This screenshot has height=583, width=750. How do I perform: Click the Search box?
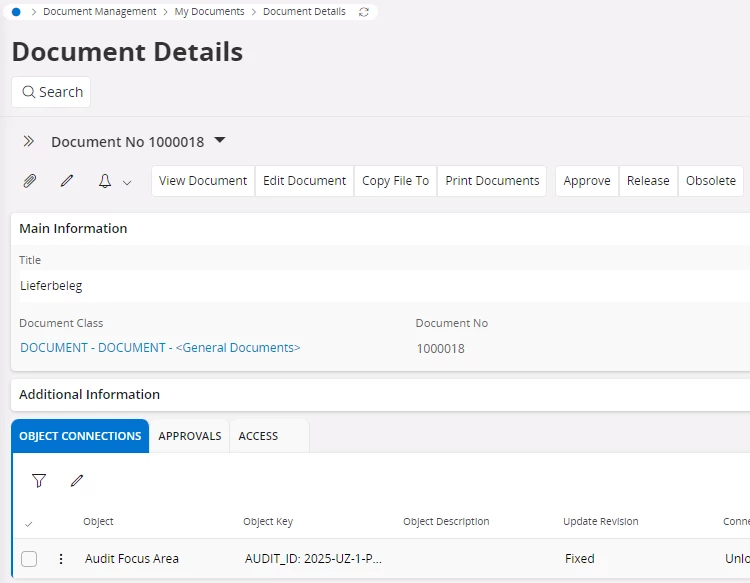51,92
